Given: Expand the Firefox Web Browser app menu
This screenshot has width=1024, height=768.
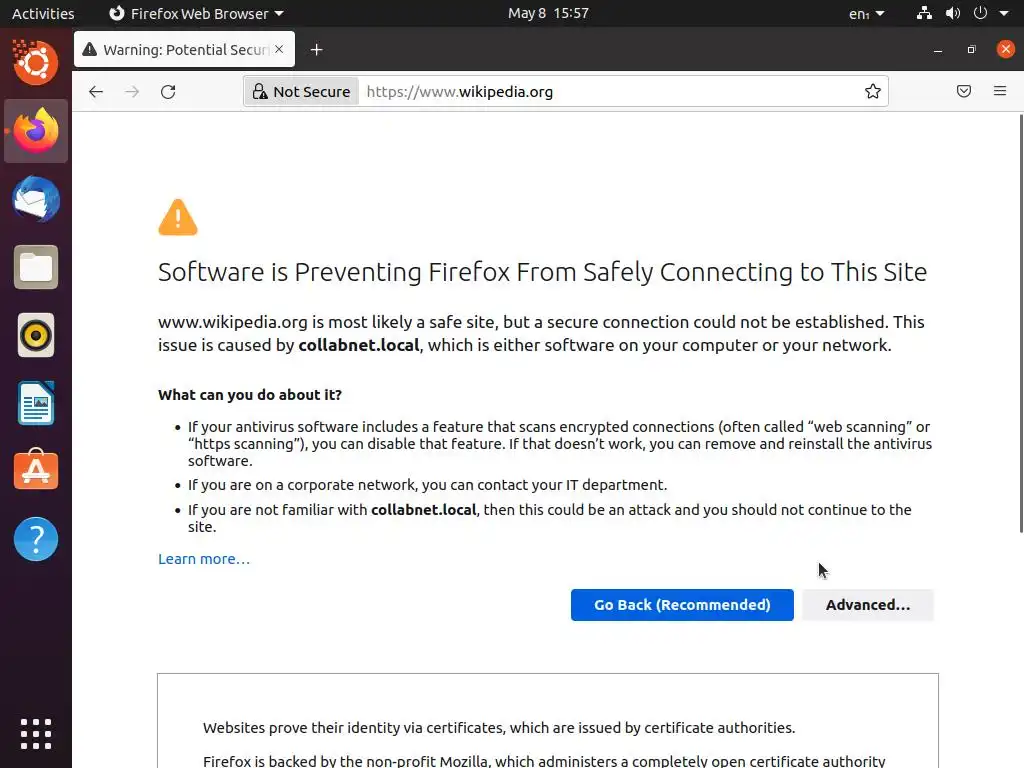Looking at the screenshot, I should tap(196, 14).
